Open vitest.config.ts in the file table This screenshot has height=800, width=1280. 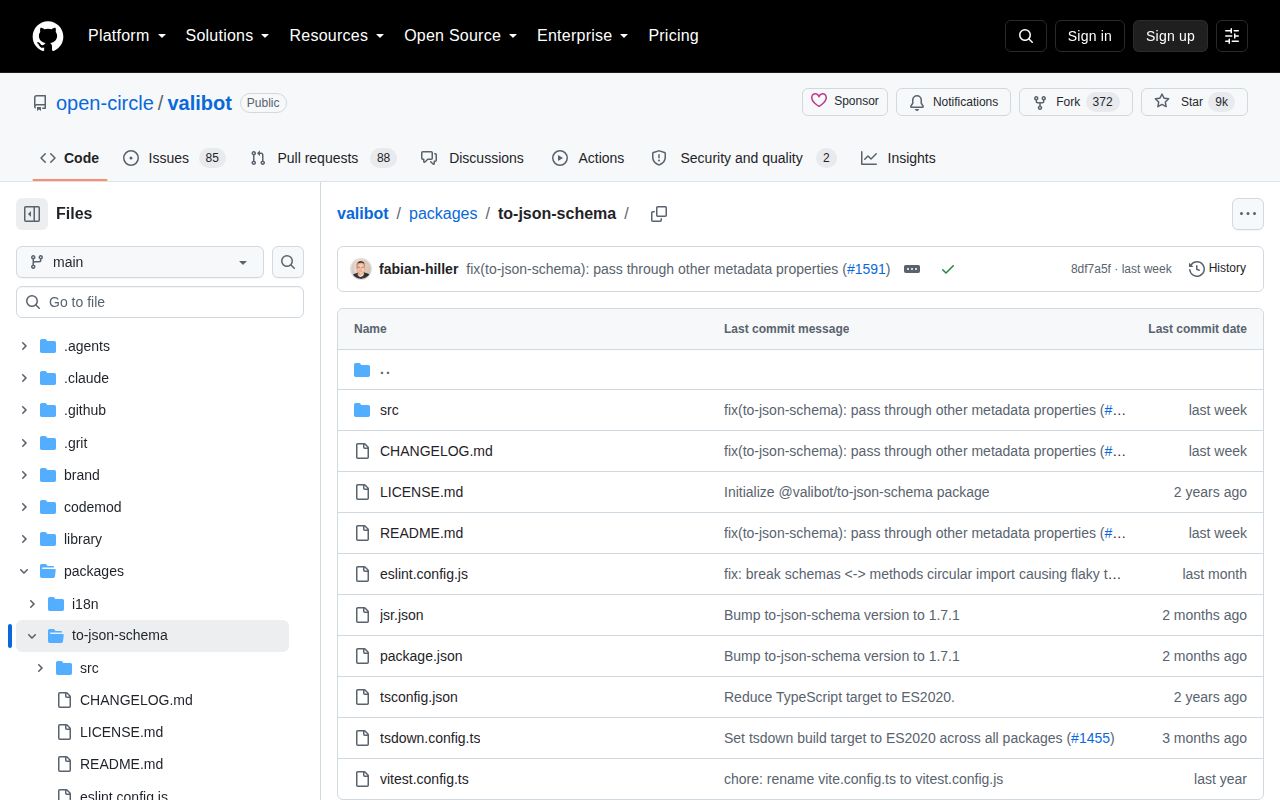[x=424, y=779]
